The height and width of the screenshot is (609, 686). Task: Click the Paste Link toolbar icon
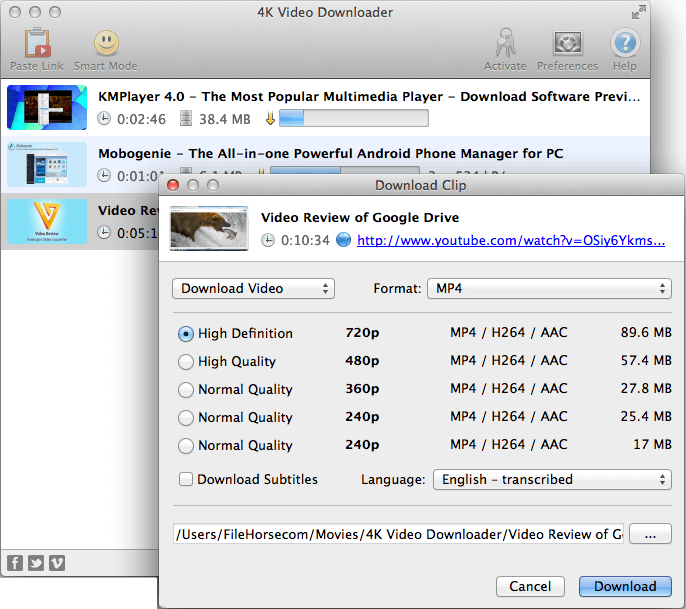point(37,43)
